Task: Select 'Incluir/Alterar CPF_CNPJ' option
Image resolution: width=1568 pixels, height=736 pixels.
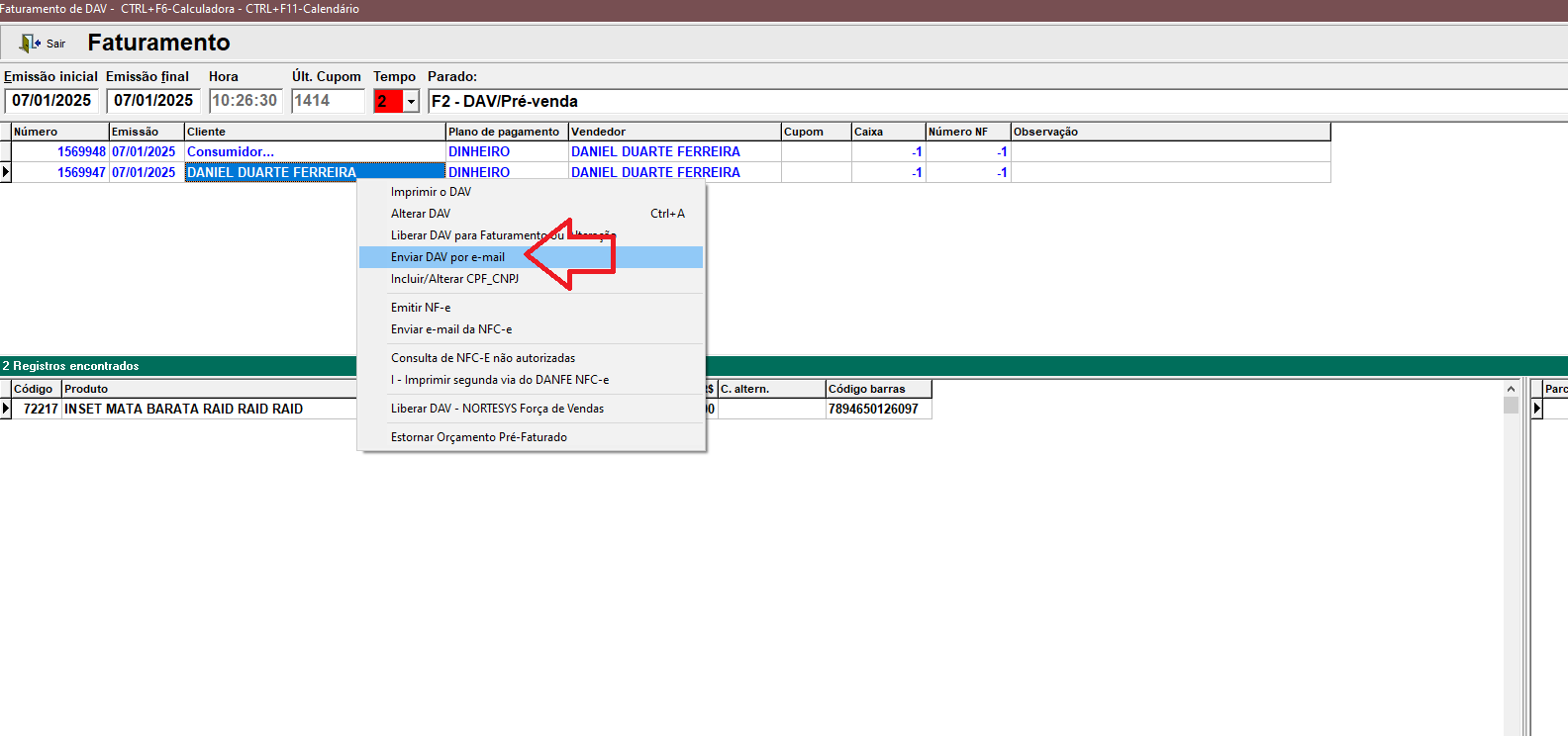Action: 454,279
